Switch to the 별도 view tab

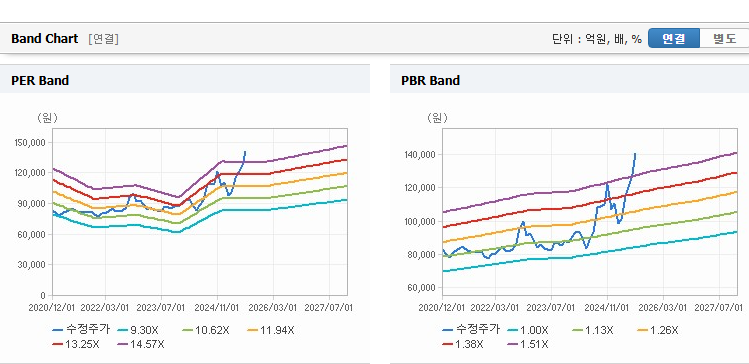[724, 39]
